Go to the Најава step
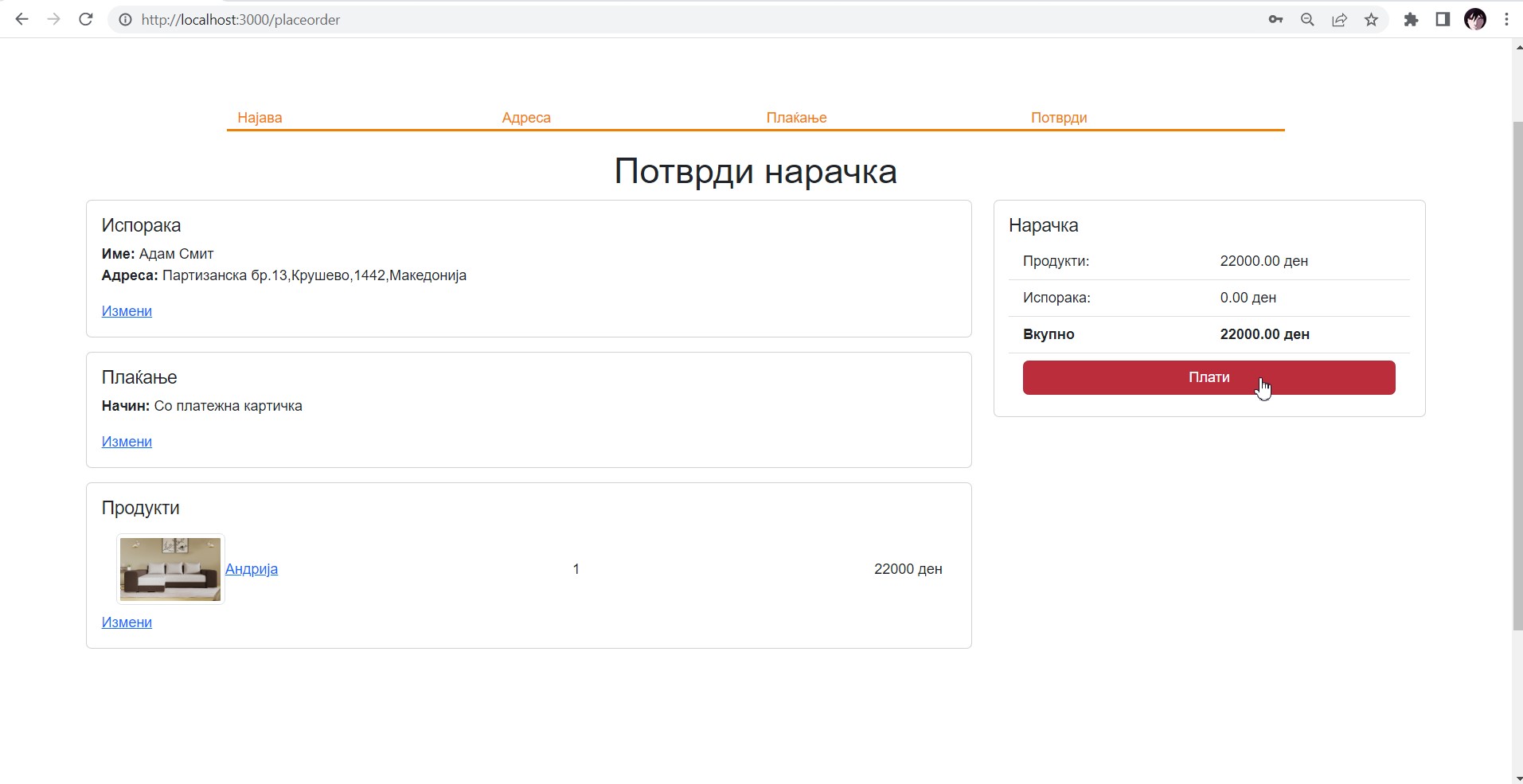Viewport: 1523px width, 784px height. click(260, 118)
